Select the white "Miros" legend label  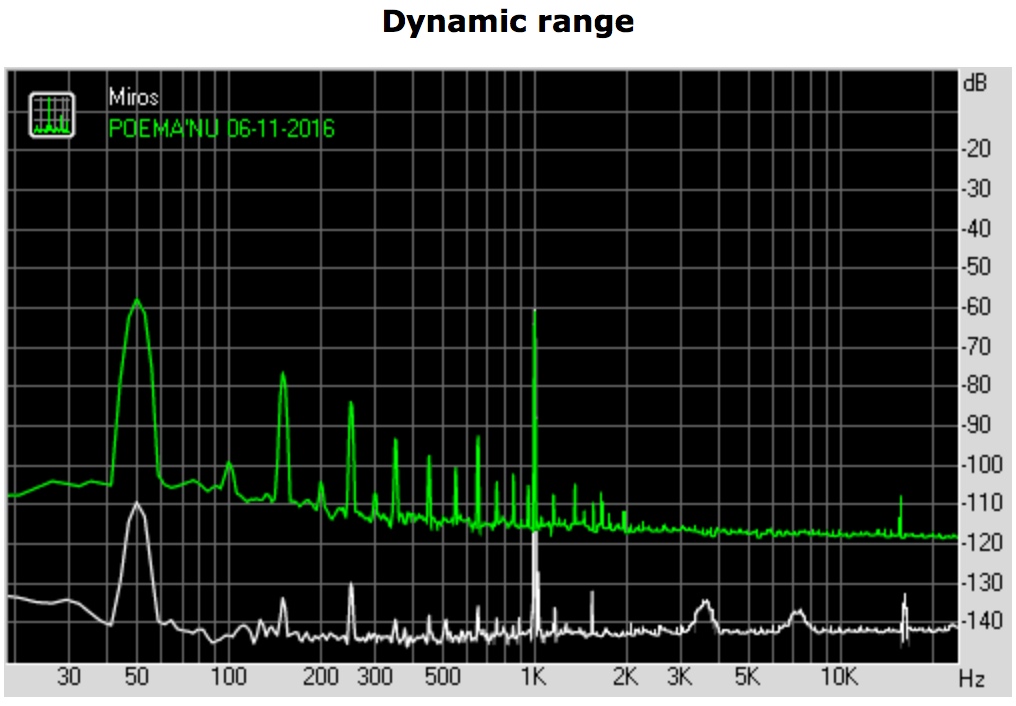133,98
